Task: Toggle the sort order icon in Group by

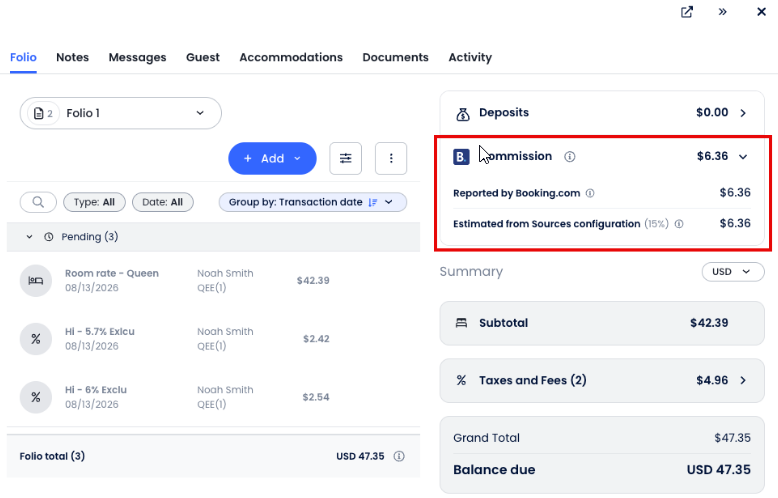Action: 373,202
